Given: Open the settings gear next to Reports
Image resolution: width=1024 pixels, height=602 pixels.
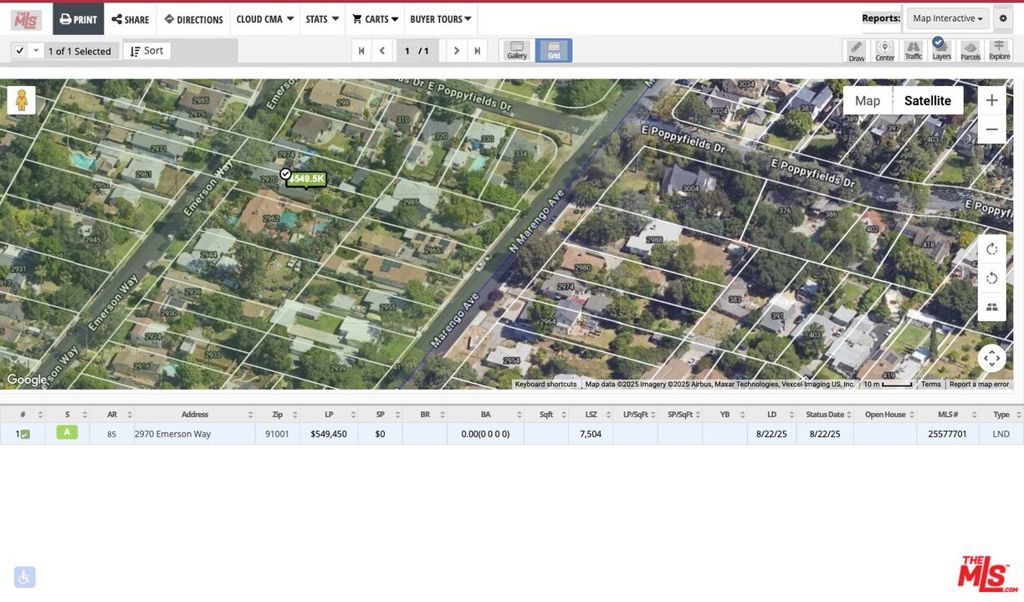Looking at the screenshot, I should [x=1003, y=18].
